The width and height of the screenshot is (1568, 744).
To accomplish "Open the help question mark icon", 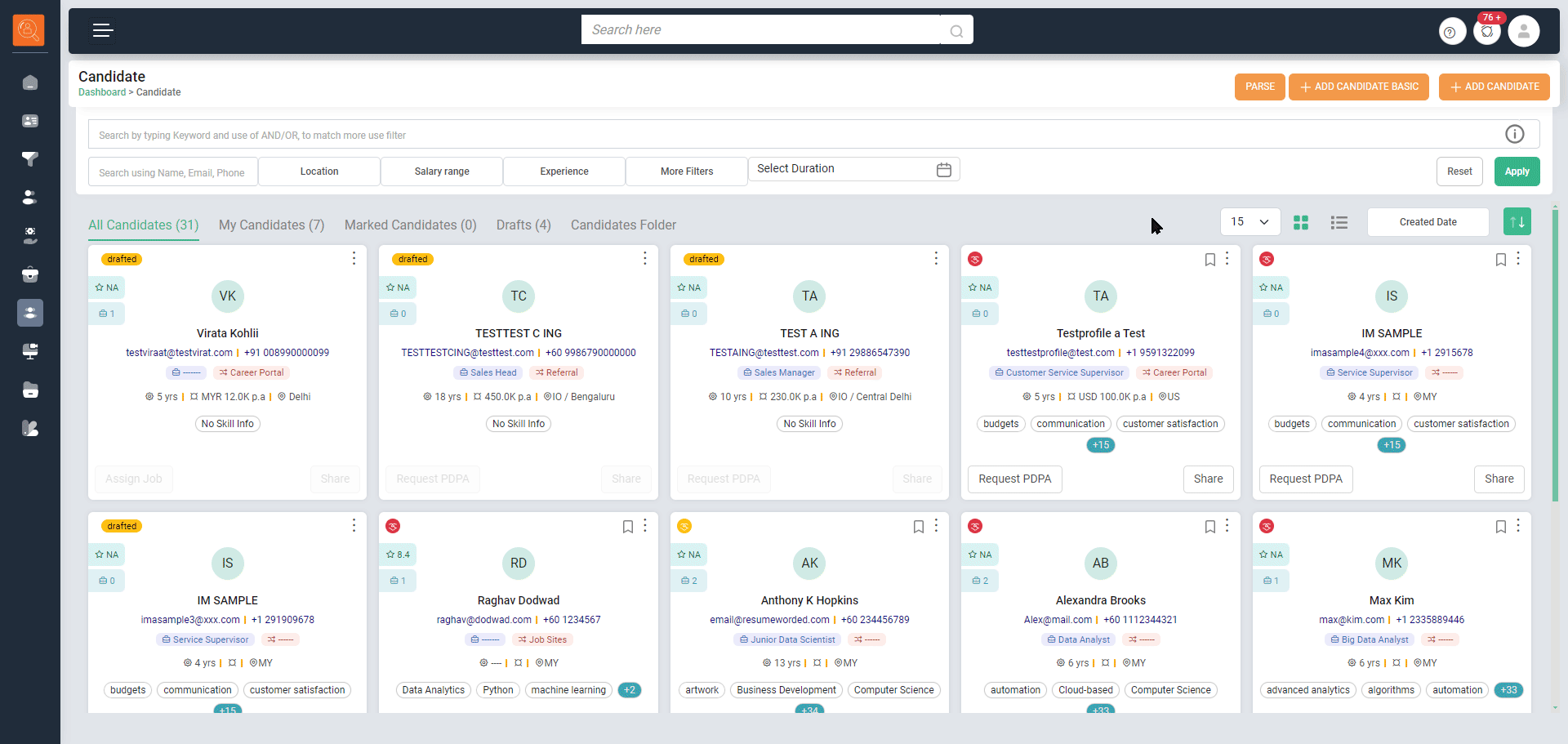I will (x=1450, y=33).
